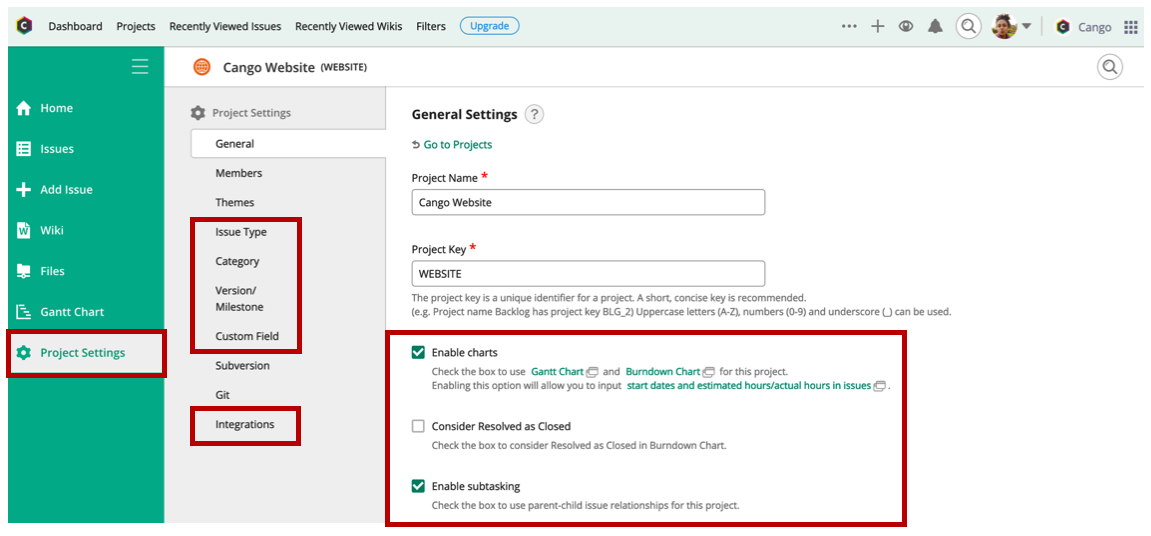
Task: Click external link icon beside Burndown Chart link
Action: coord(708,372)
